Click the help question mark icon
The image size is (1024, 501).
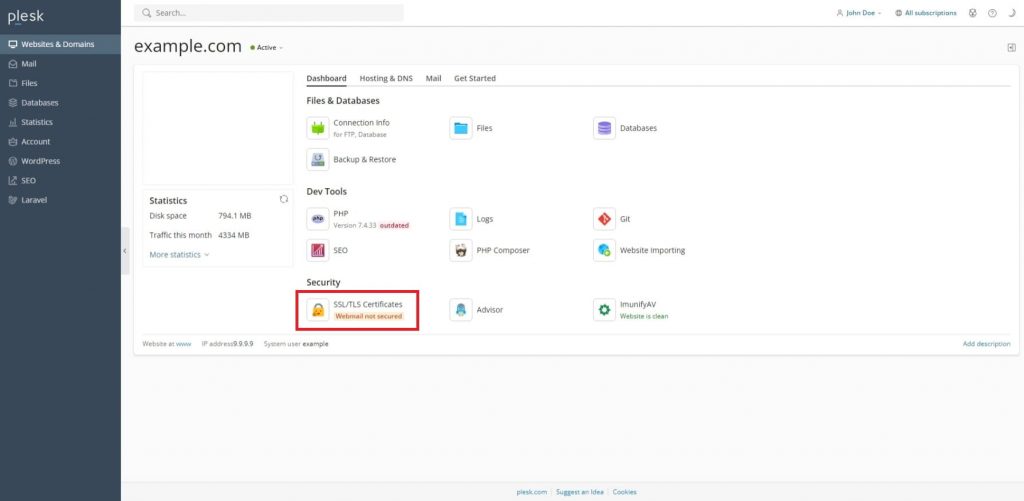tap(992, 13)
